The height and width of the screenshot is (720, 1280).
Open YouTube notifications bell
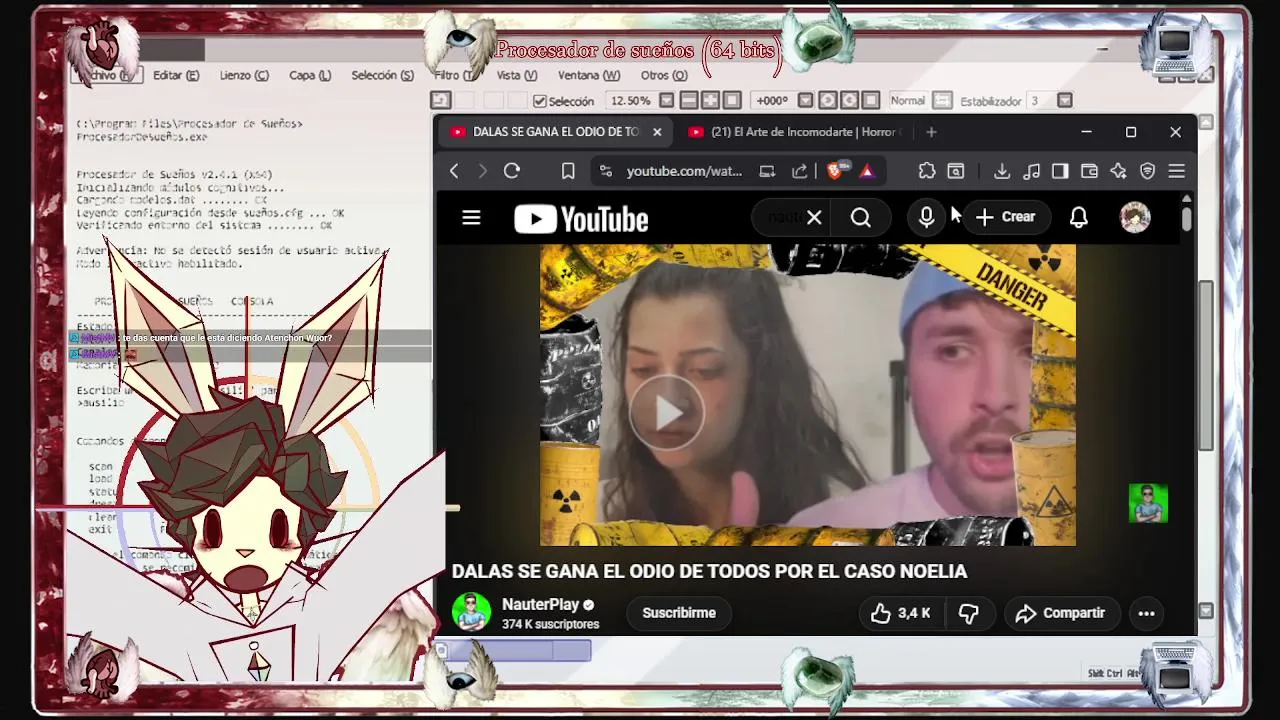pyautogui.click(x=1079, y=218)
